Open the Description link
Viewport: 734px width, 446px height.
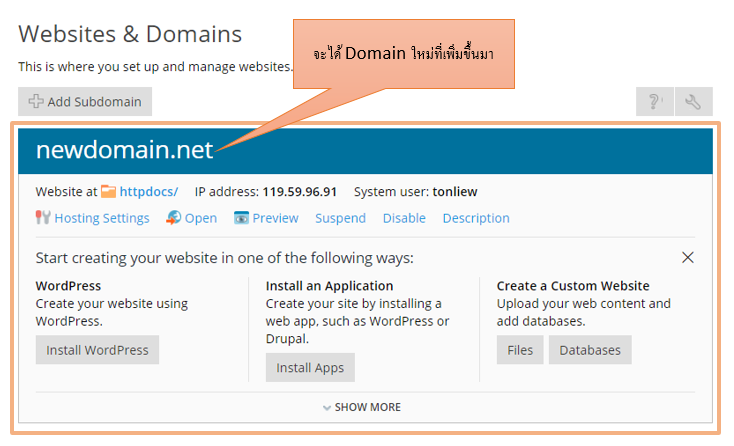click(476, 218)
